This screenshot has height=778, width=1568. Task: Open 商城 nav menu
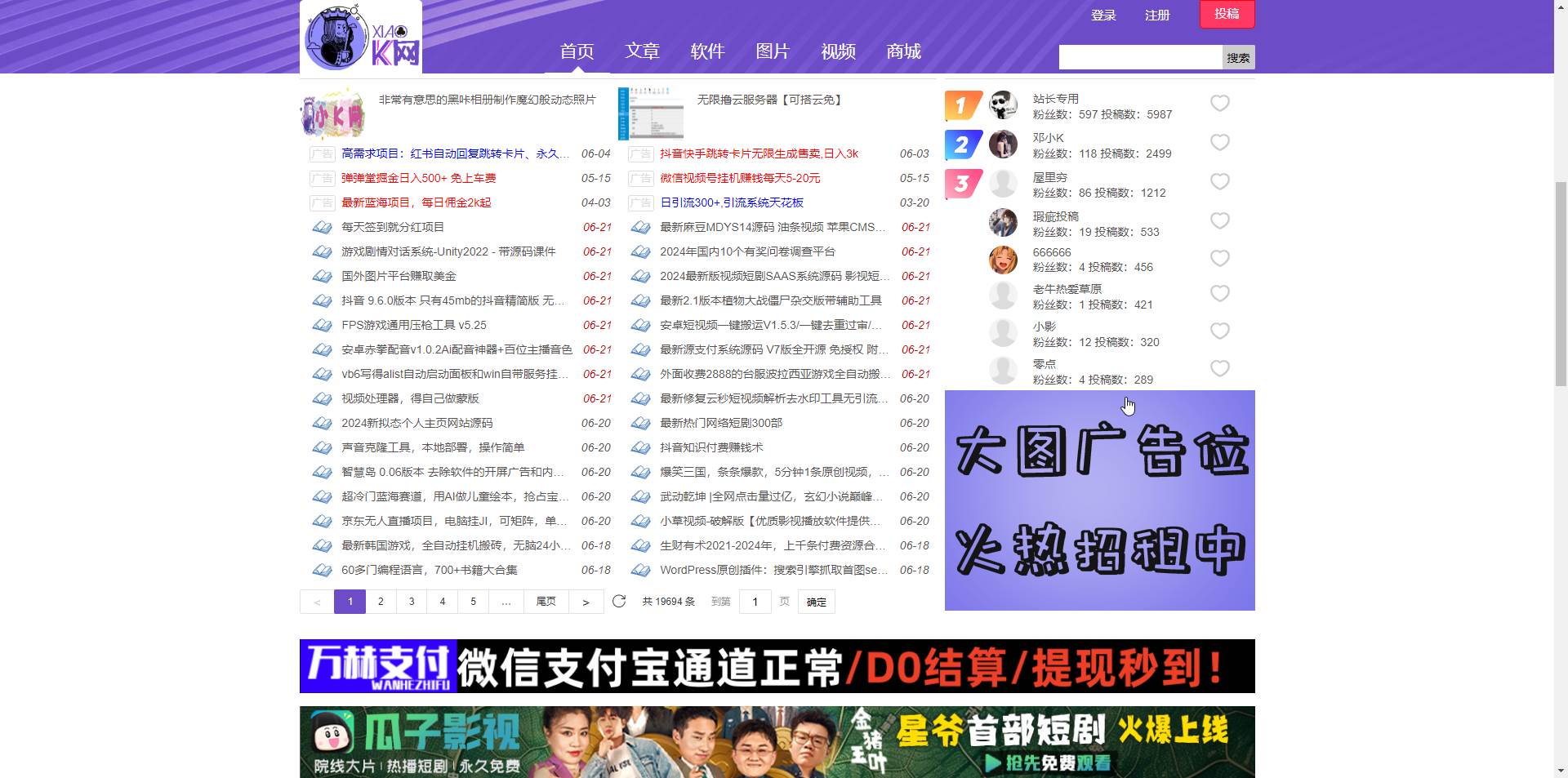(903, 51)
